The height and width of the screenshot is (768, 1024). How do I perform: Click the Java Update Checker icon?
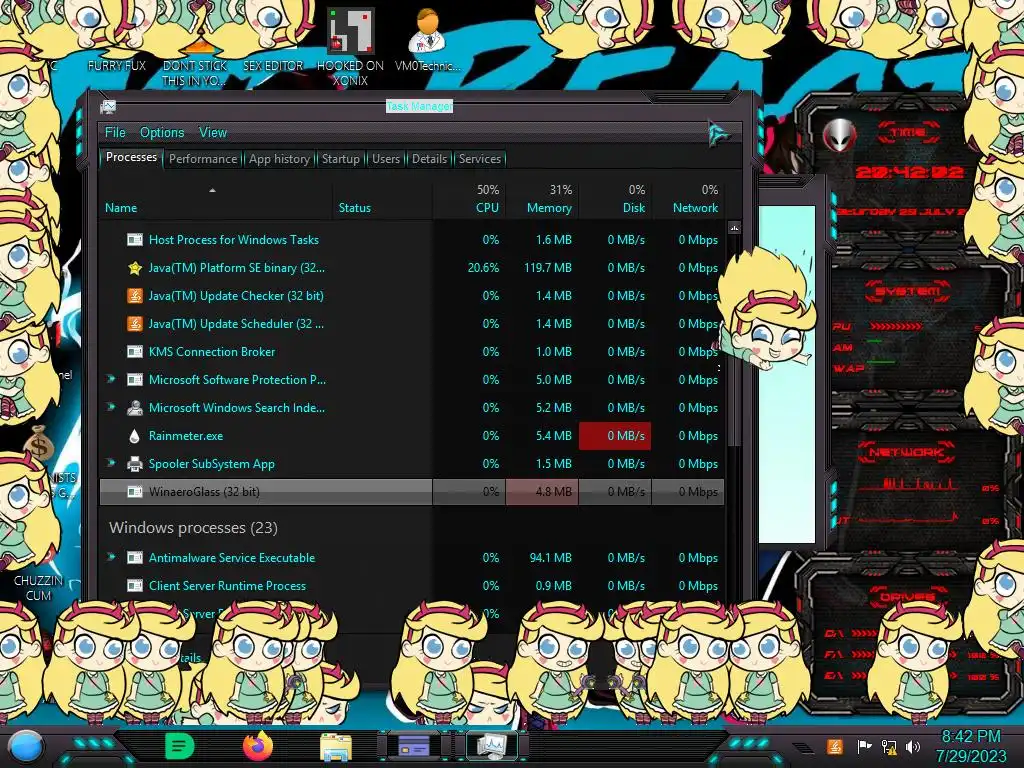pyautogui.click(x=135, y=296)
